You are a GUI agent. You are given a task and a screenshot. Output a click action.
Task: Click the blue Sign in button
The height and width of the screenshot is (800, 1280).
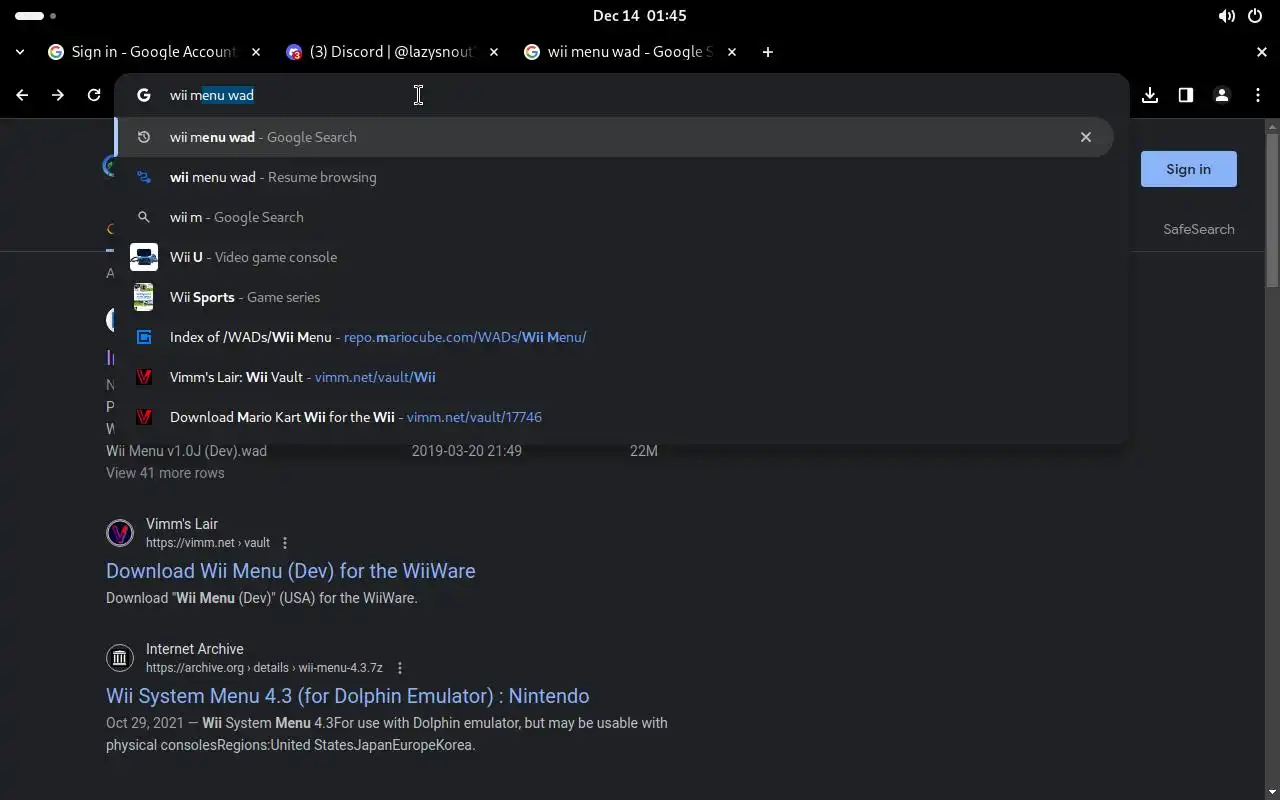pos(1188,169)
